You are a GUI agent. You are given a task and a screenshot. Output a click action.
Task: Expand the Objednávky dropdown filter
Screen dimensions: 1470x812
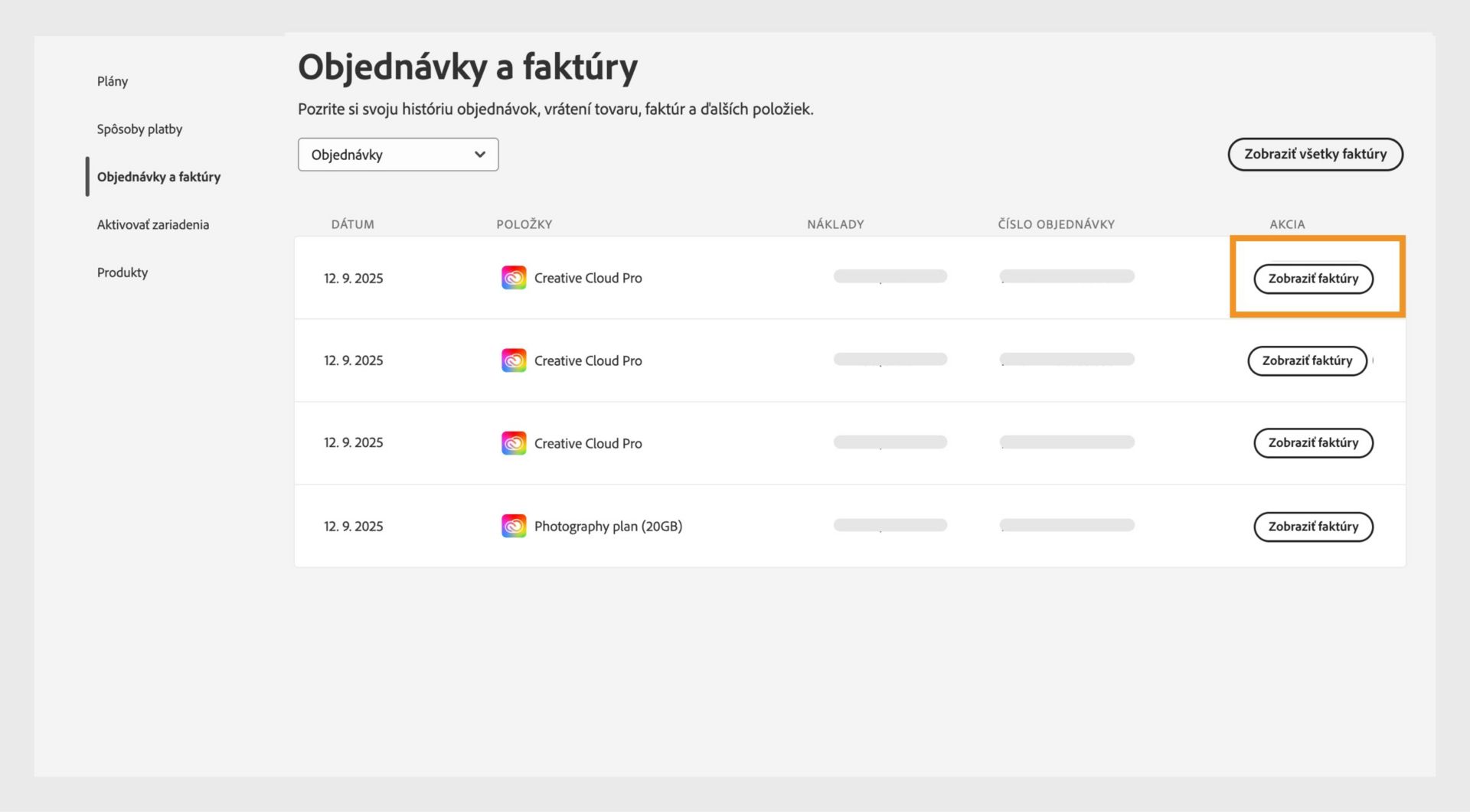coord(398,155)
